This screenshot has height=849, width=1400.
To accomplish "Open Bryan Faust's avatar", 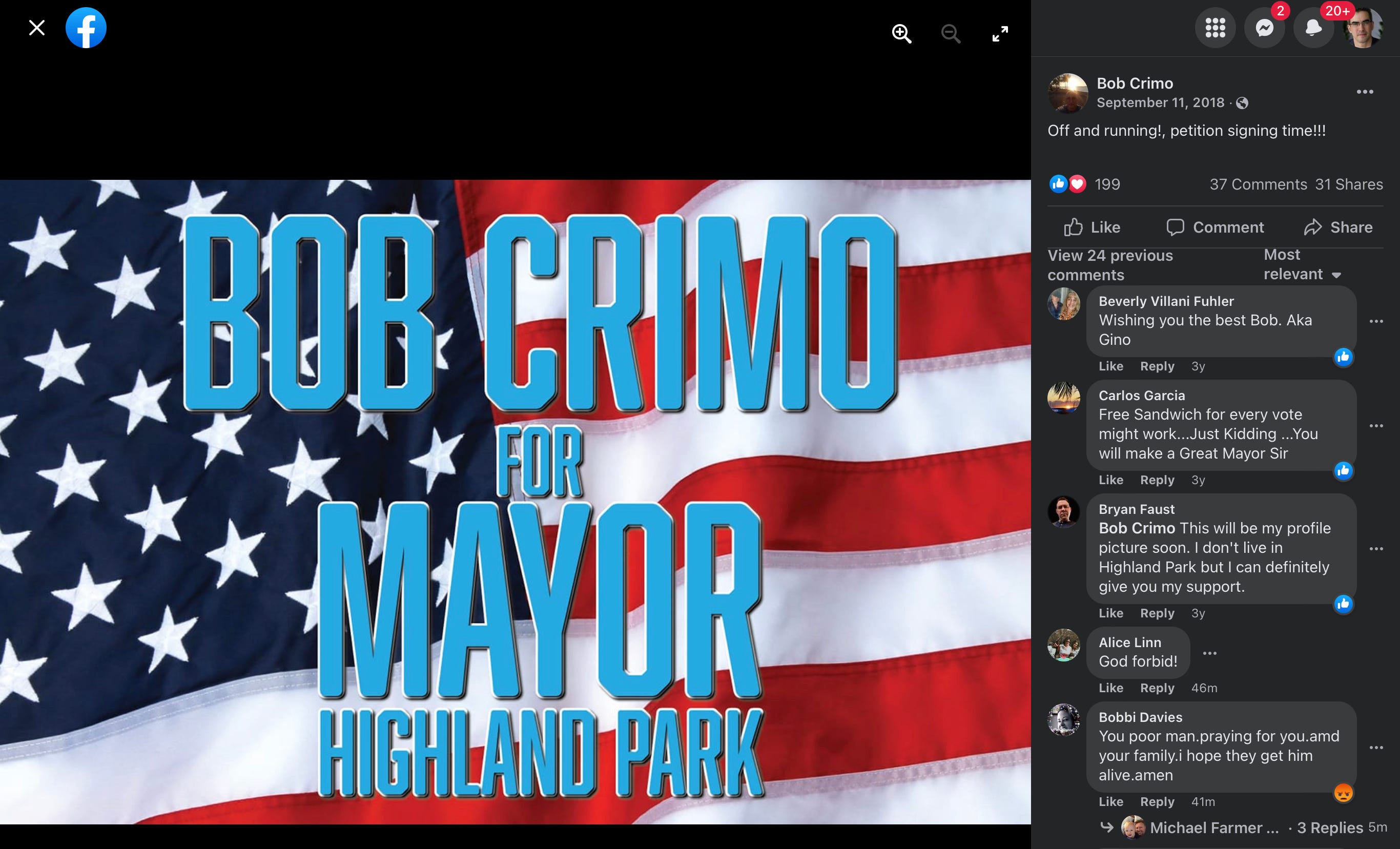I will click(x=1064, y=512).
